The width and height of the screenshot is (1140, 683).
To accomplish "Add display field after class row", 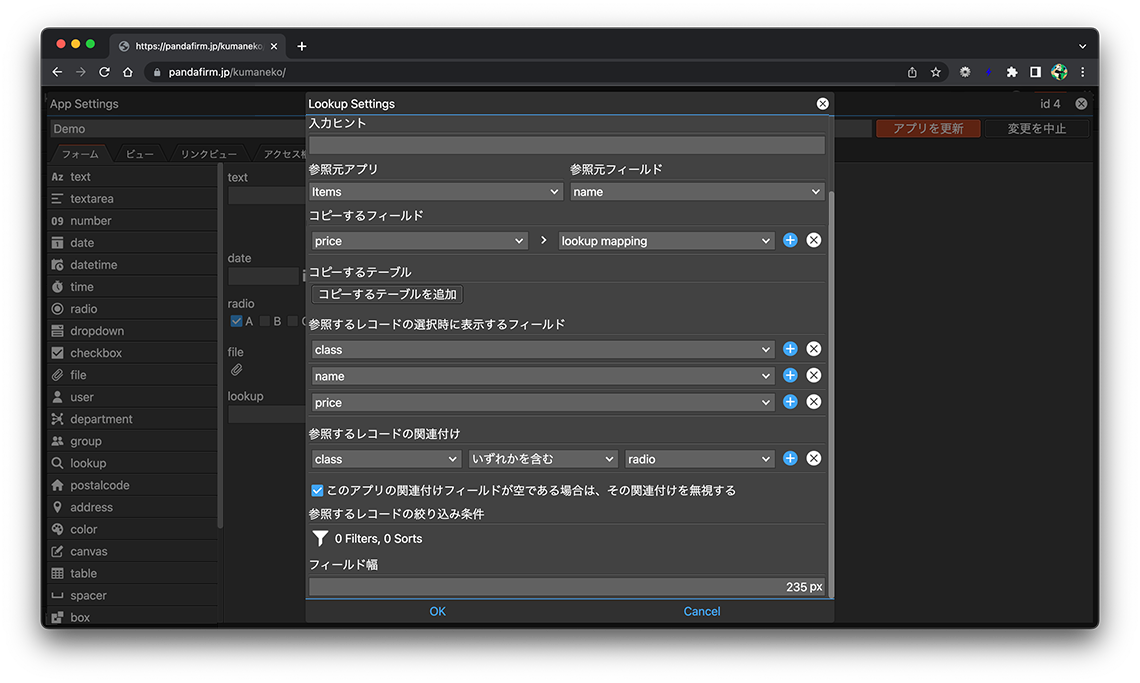I will (x=790, y=349).
